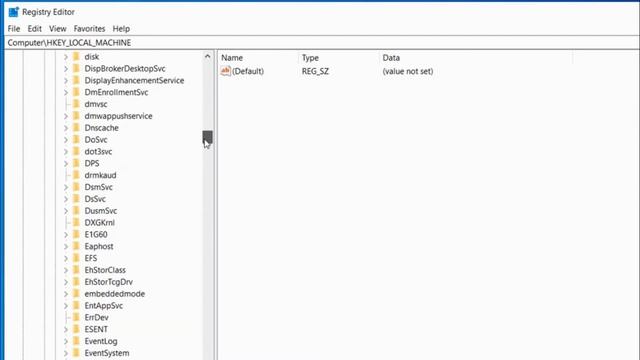The width and height of the screenshot is (640, 360).
Task: Open the View menu
Action: (x=58, y=29)
